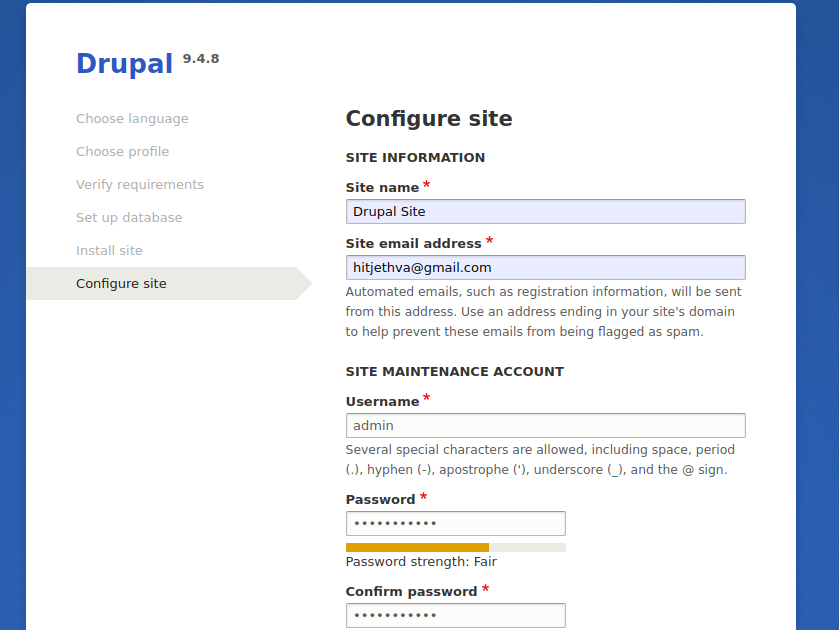Click the Username label
This screenshot has width=839, height=630.
382,401
